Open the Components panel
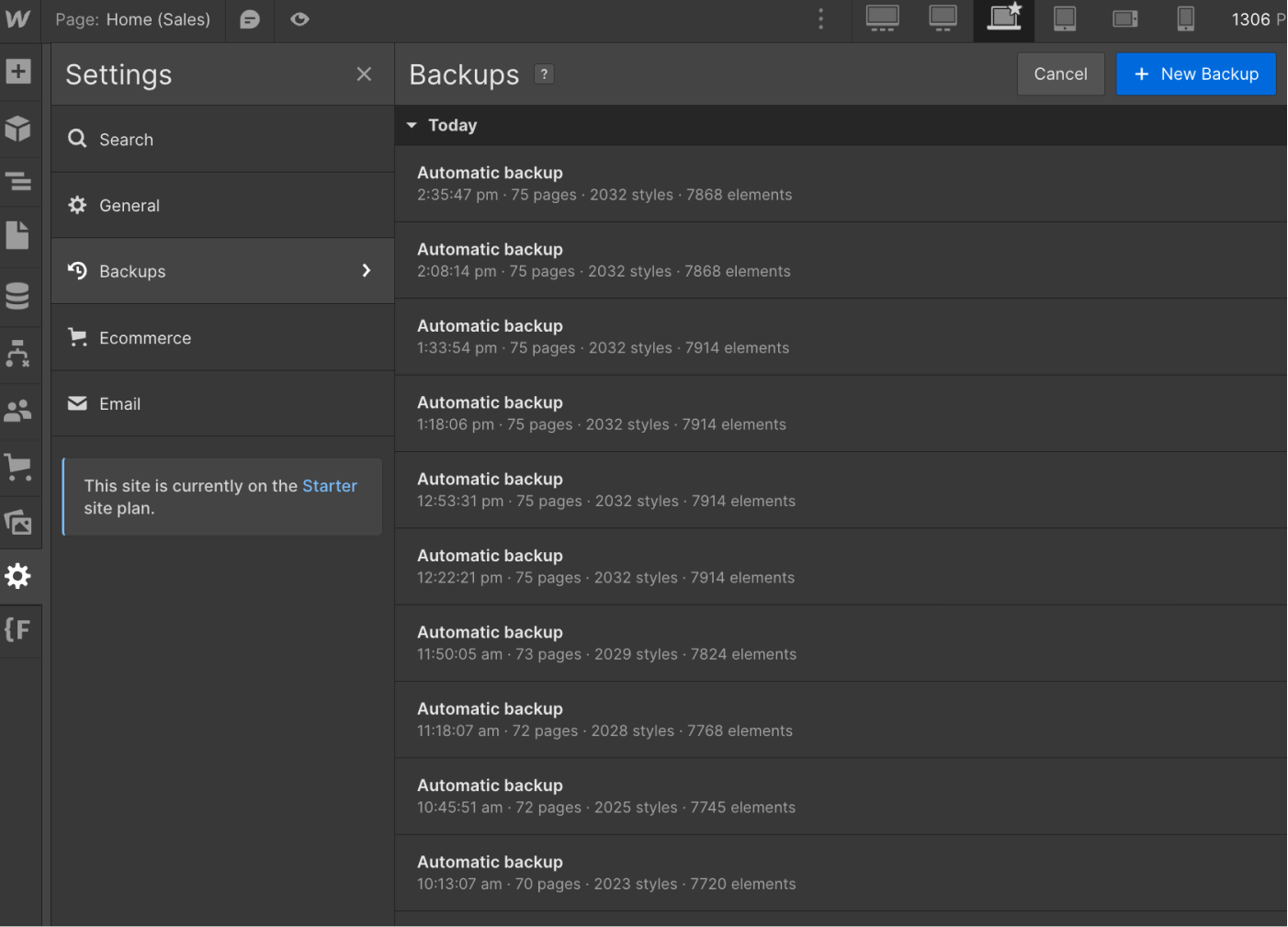 click(x=19, y=129)
